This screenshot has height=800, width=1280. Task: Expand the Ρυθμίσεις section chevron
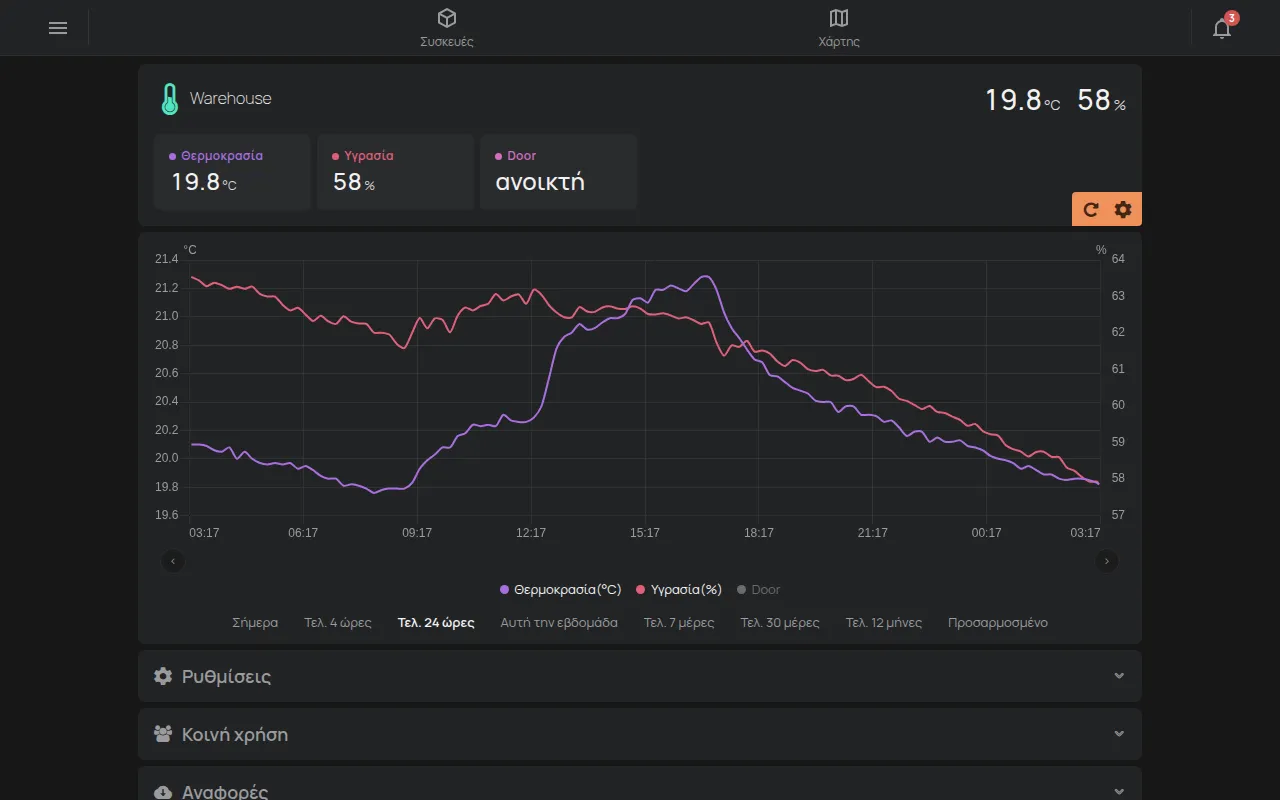pos(1119,676)
